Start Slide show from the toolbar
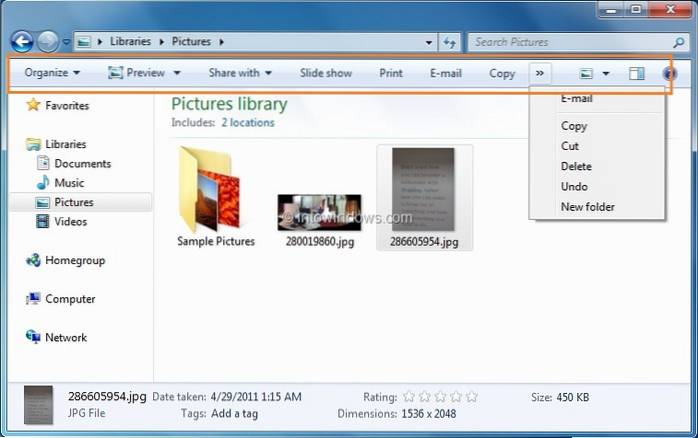698x438 pixels. [326, 73]
